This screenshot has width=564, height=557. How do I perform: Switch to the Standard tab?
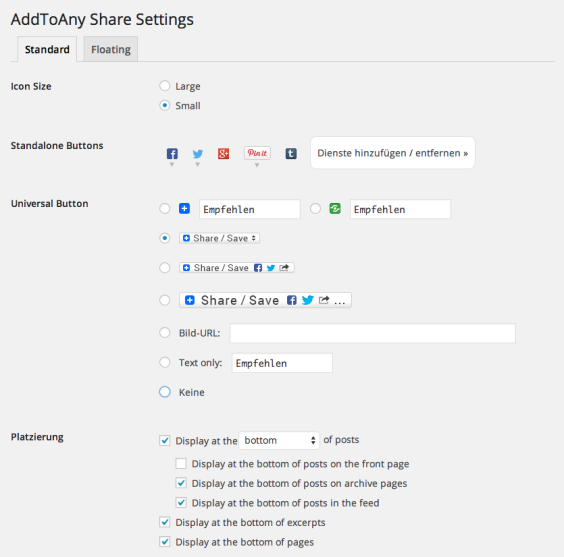47,49
